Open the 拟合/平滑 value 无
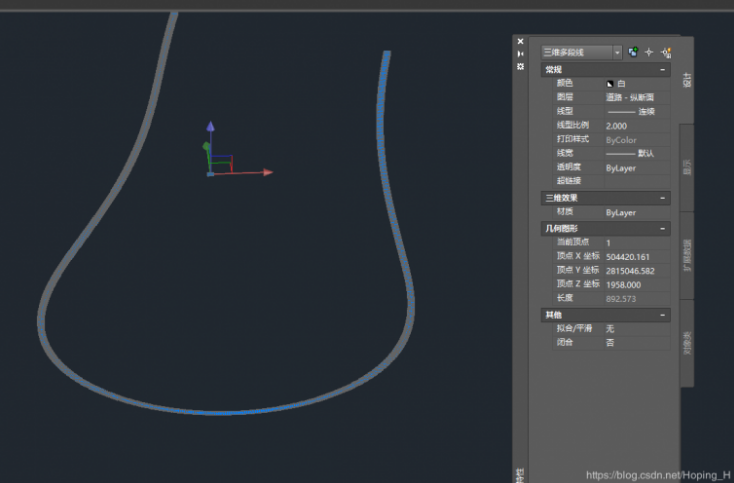Image resolution: width=734 pixels, height=483 pixels. tap(637, 329)
